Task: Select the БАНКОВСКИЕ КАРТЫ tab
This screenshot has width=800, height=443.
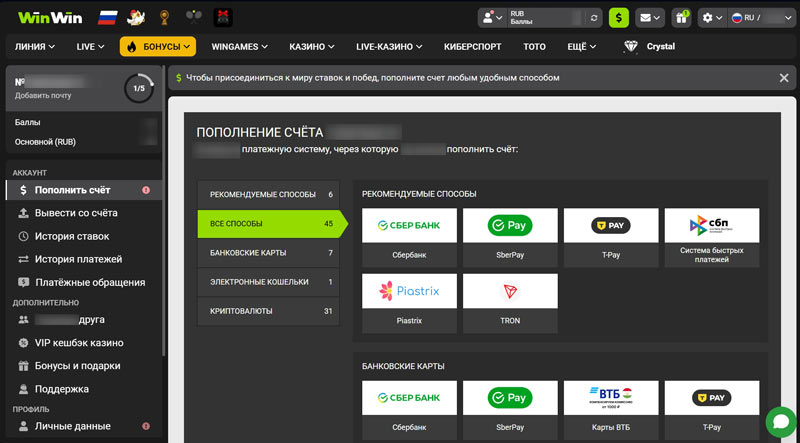Action: tap(268, 253)
